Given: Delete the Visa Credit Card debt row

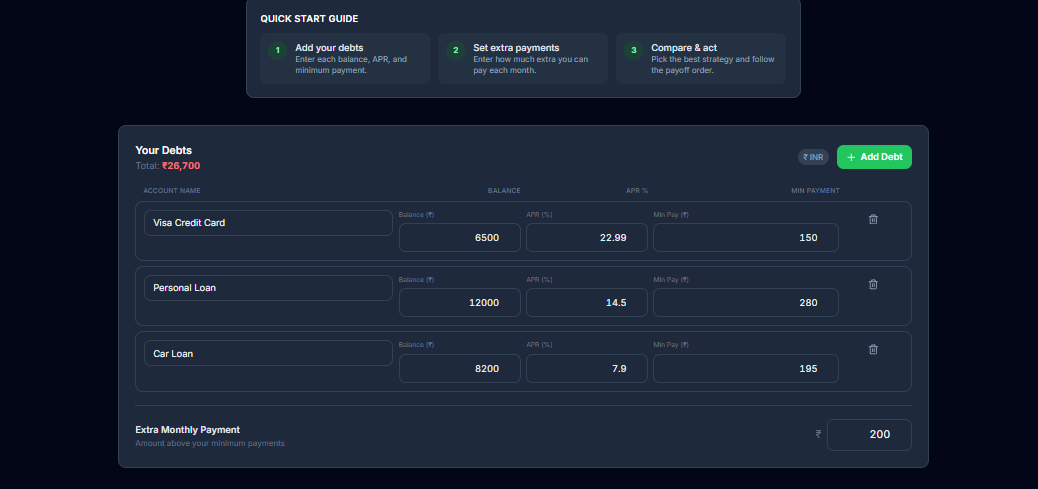Looking at the screenshot, I should tap(873, 219).
